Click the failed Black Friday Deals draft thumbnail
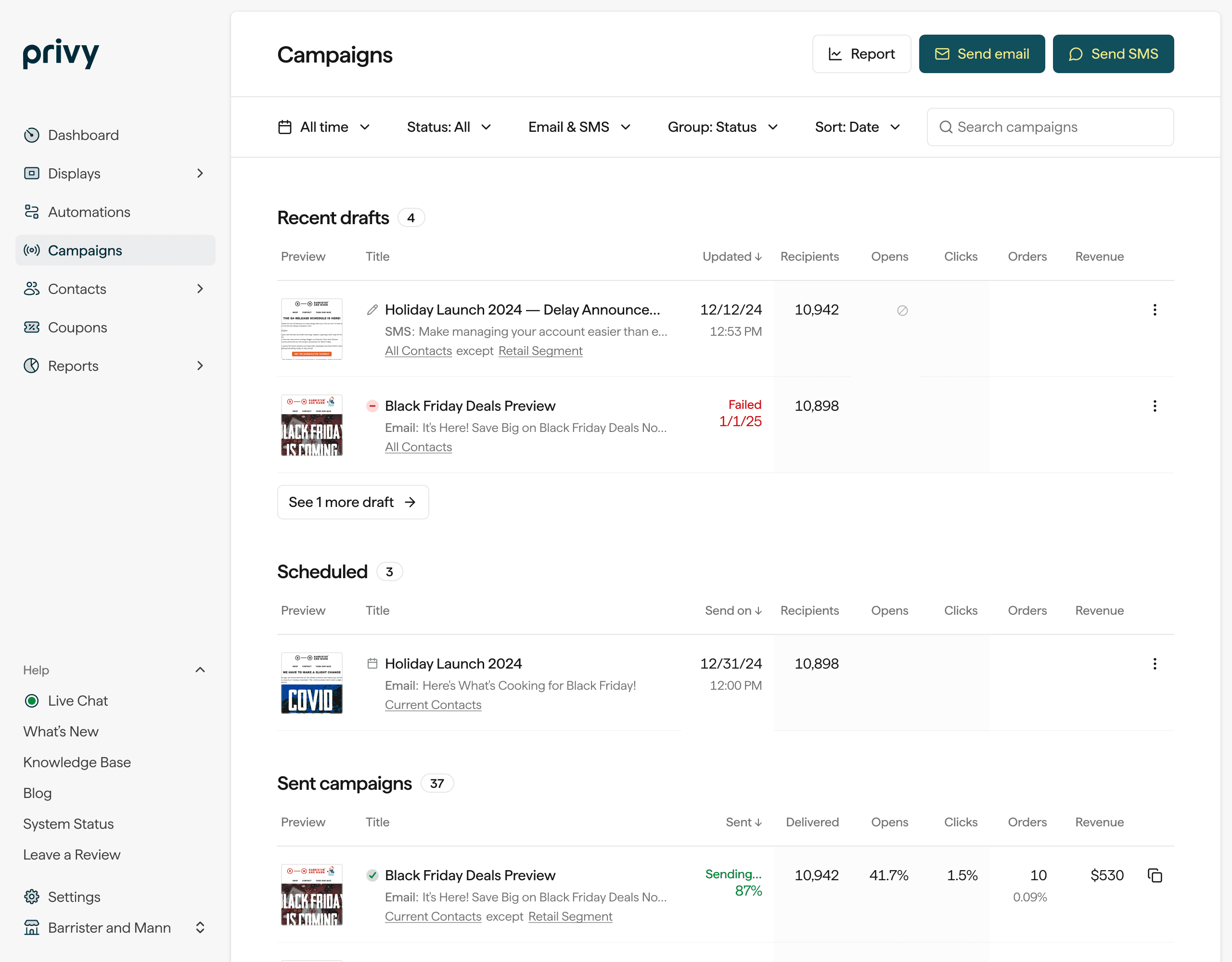Screen dimensions: 1232x962 (311, 425)
